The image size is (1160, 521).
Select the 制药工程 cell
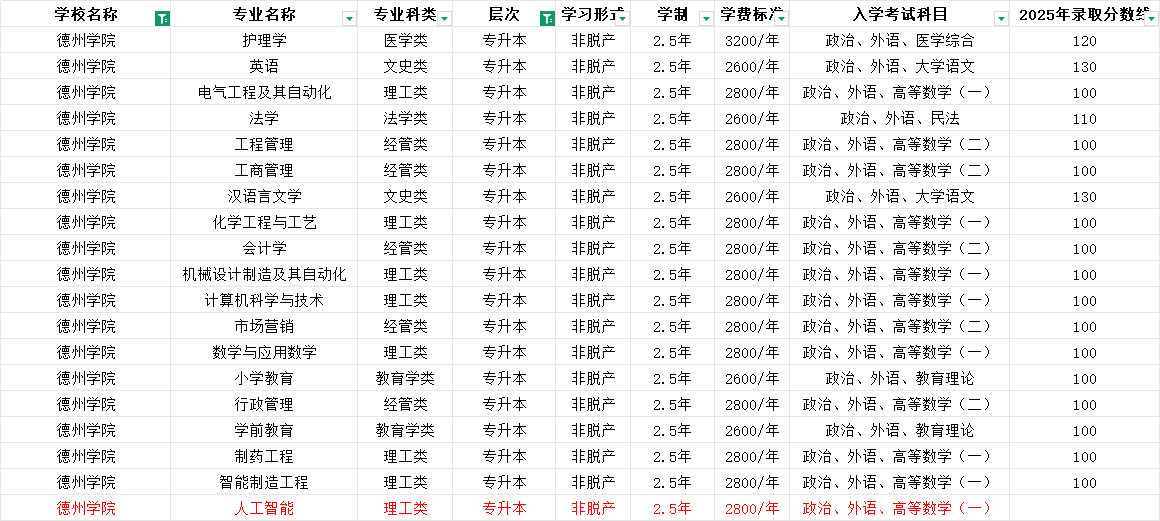click(x=264, y=457)
